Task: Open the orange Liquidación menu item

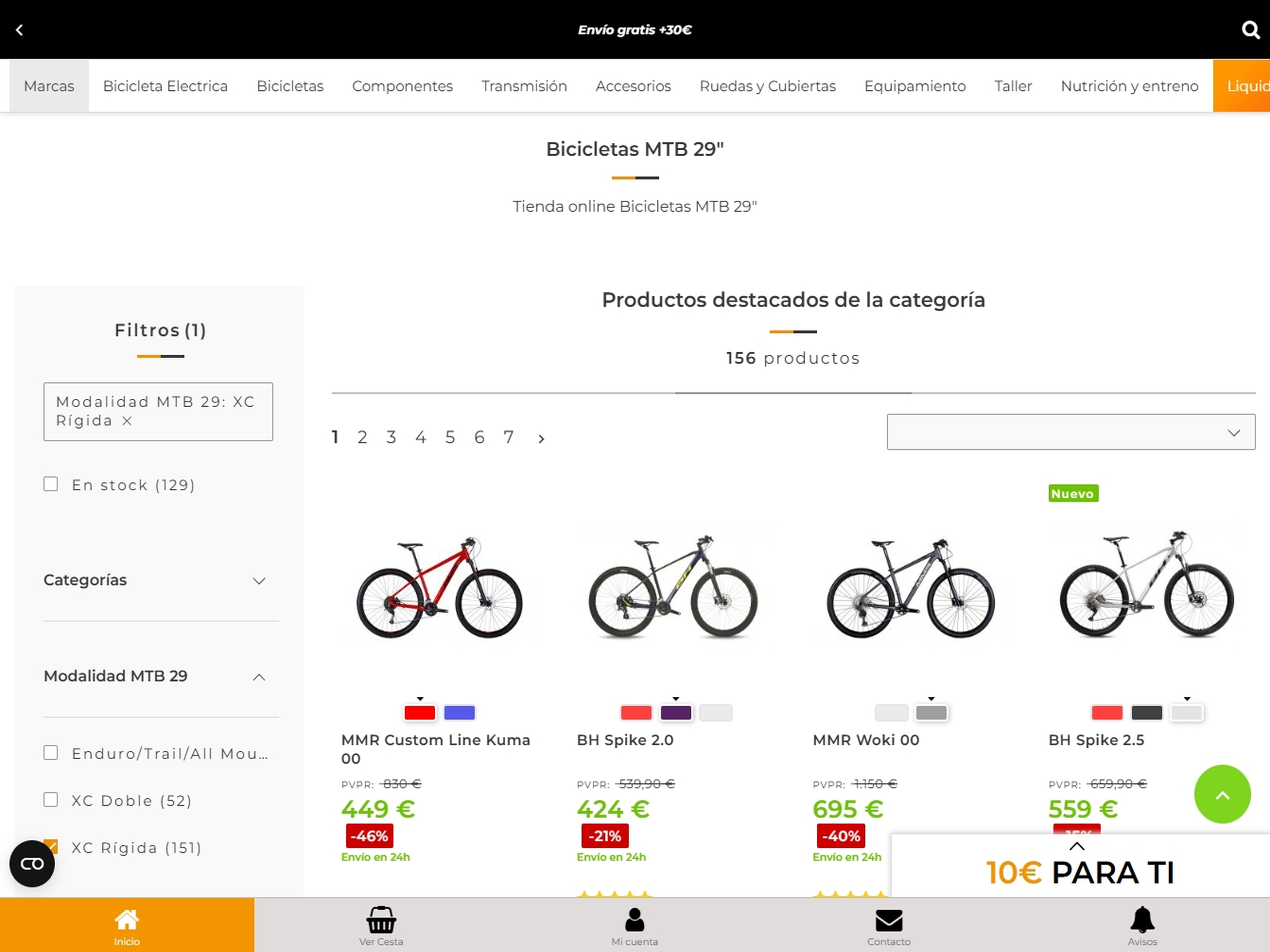Action: coord(1242,86)
